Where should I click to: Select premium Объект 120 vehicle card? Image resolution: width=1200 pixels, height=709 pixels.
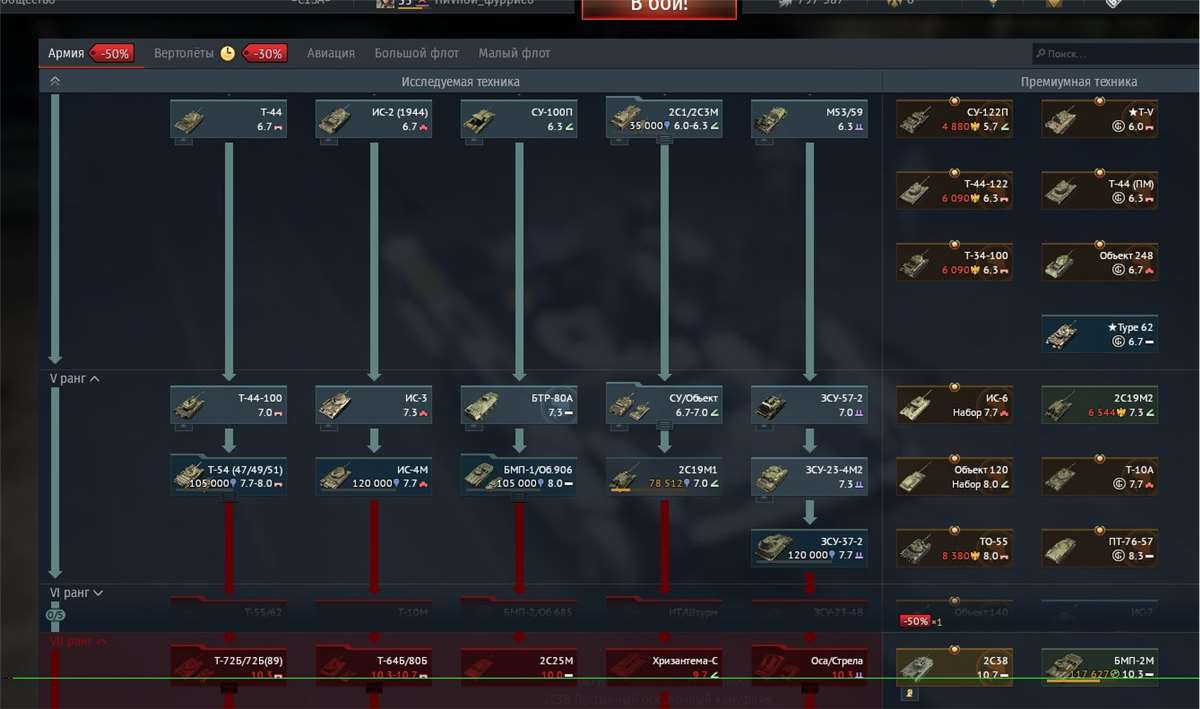[955, 477]
